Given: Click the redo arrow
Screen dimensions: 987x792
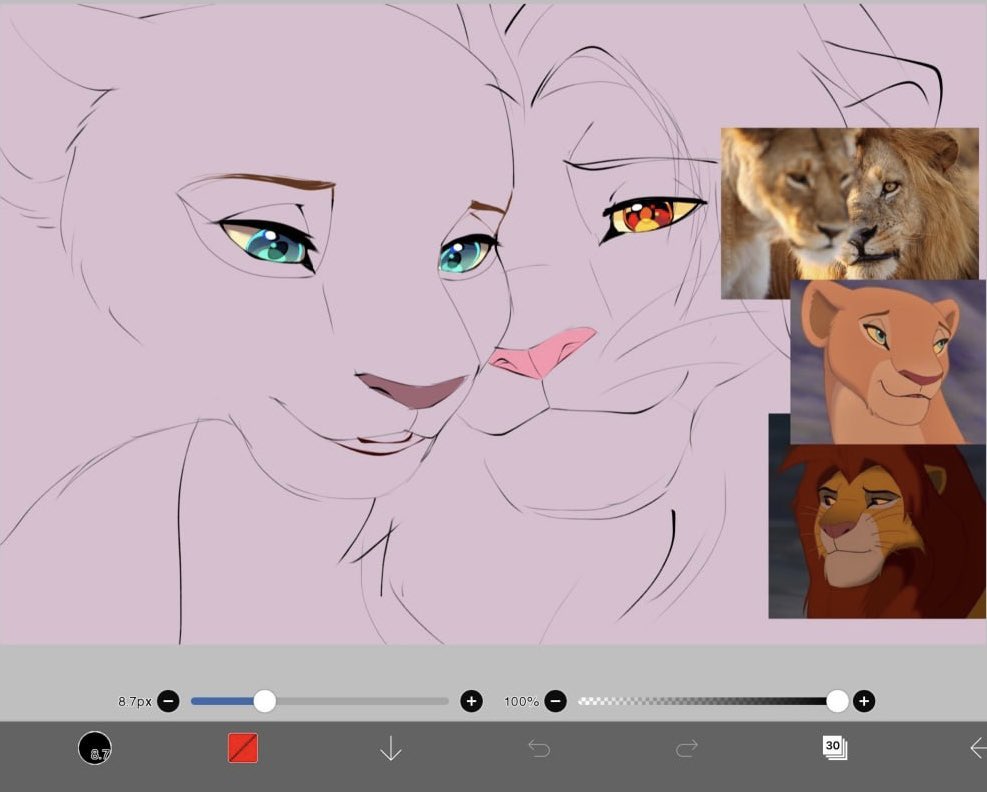Looking at the screenshot, I should pyautogui.click(x=687, y=746).
